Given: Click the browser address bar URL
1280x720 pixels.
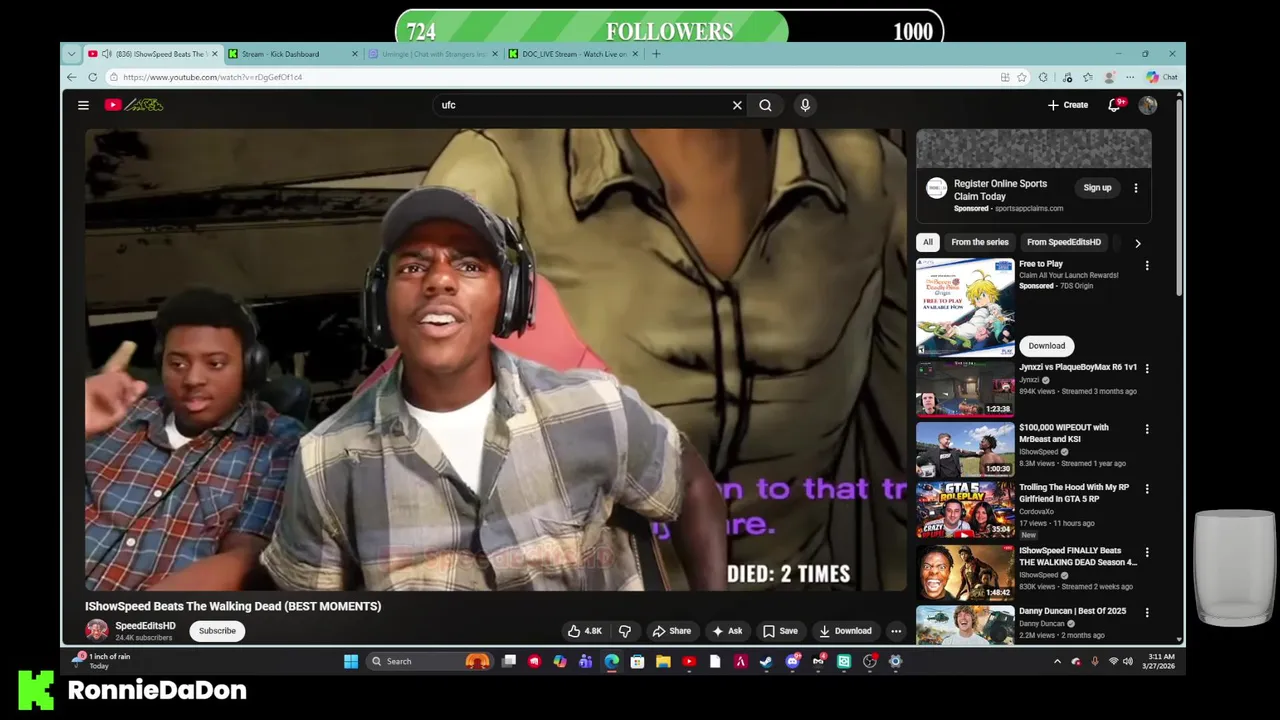Looking at the screenshot, I should point(212,77).
